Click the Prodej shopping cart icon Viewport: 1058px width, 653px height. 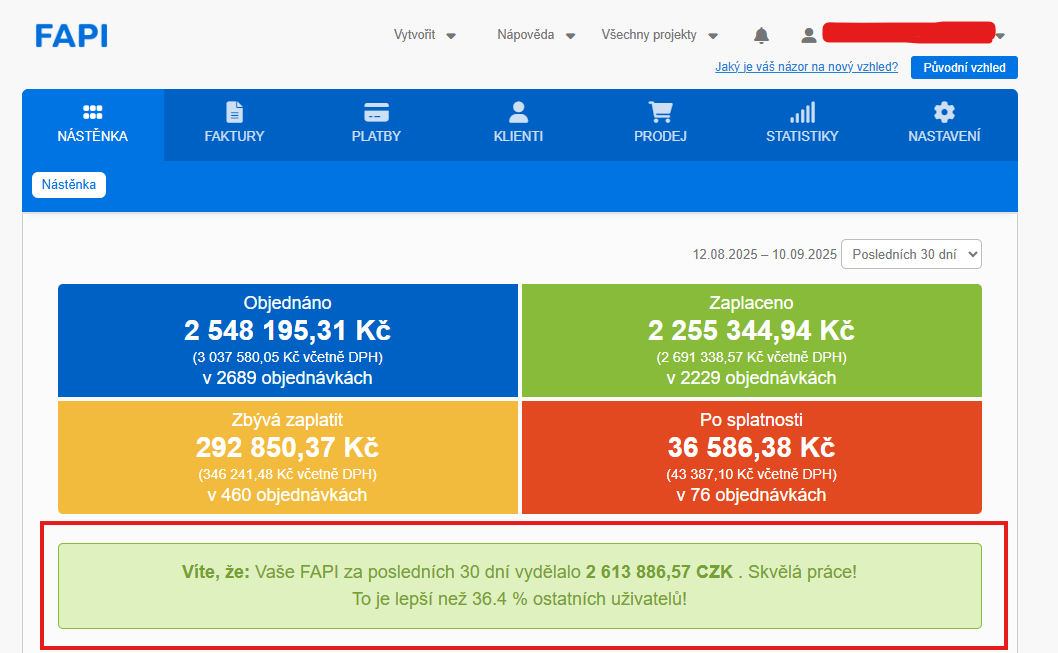(x=661, y=112)
